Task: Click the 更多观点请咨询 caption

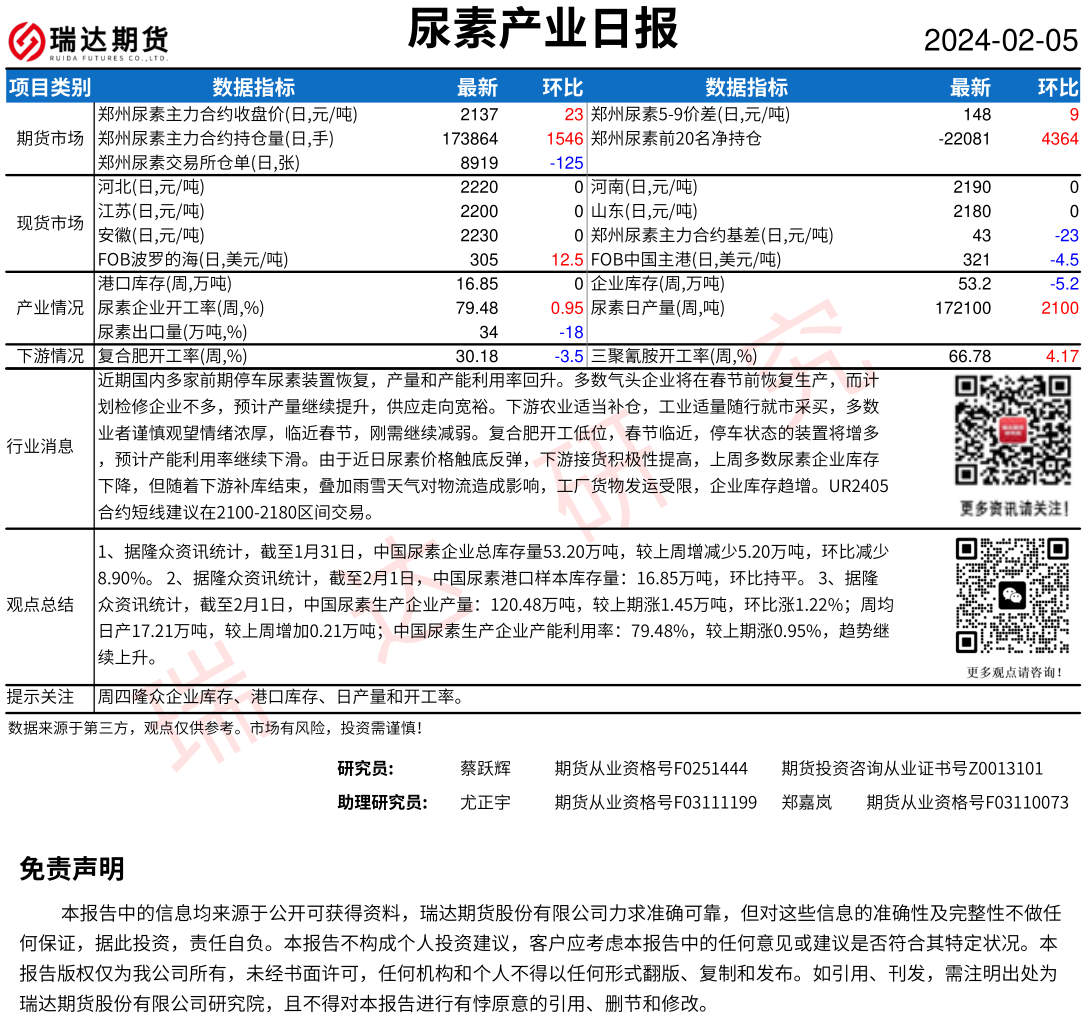Action: coord(1012,673)
